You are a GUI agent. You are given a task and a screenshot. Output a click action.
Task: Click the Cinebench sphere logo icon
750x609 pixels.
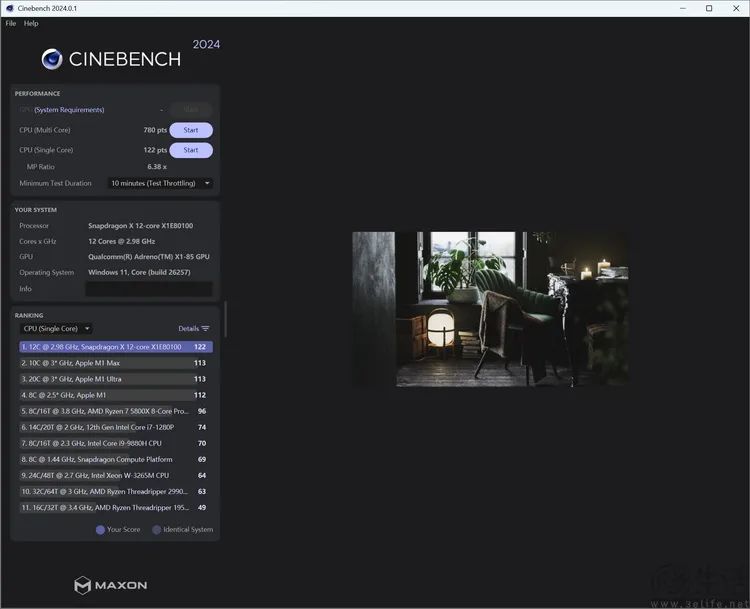tap(52, 59)
